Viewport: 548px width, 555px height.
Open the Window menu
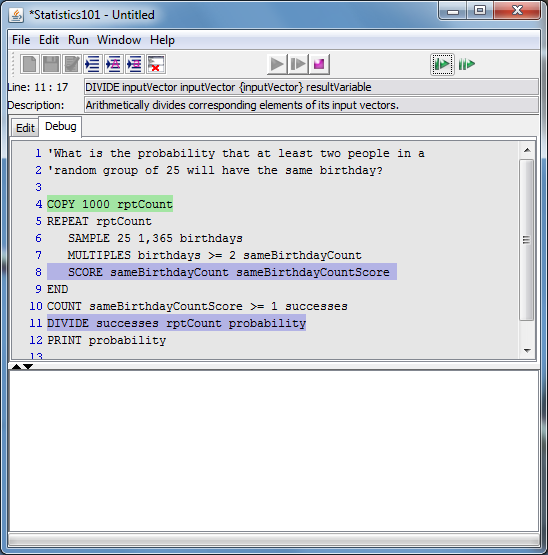[x=119, y=40]
